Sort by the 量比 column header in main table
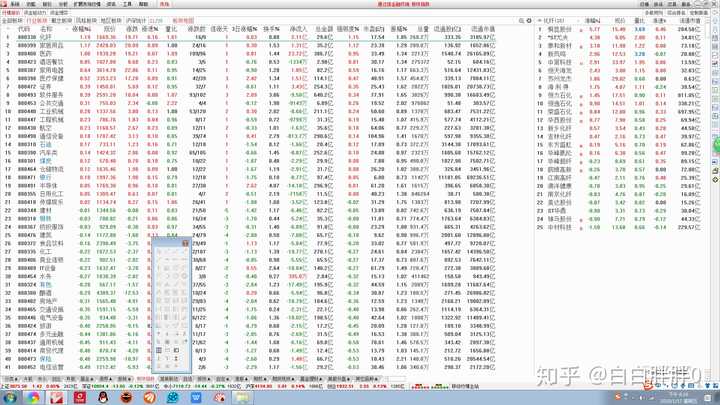 pyautogui.click(x=171, y=29)
